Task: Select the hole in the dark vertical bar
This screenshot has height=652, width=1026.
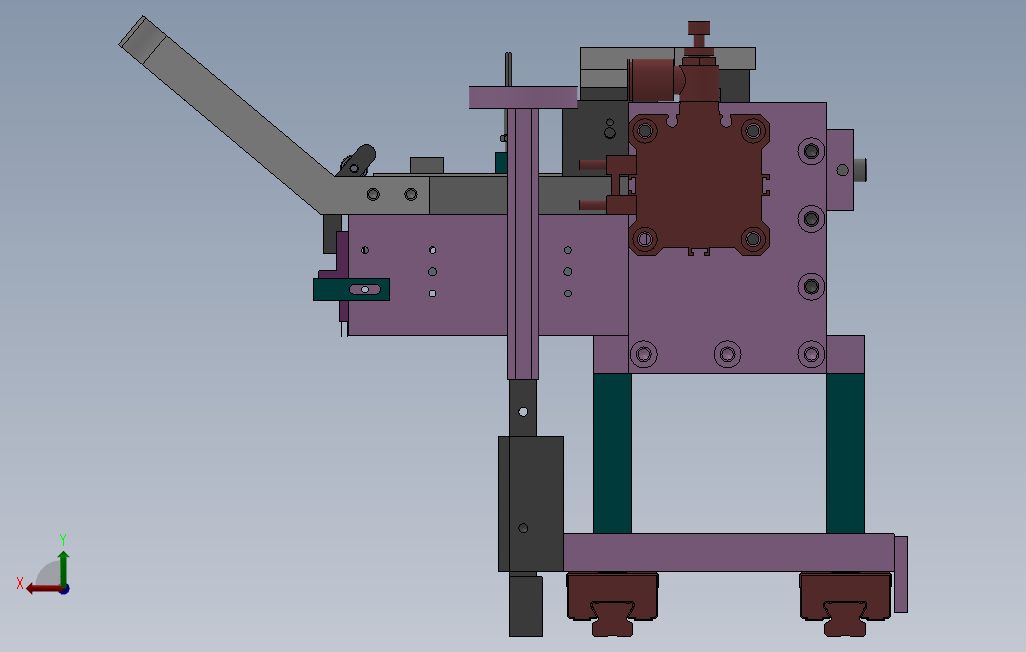Action: [523, 412]
